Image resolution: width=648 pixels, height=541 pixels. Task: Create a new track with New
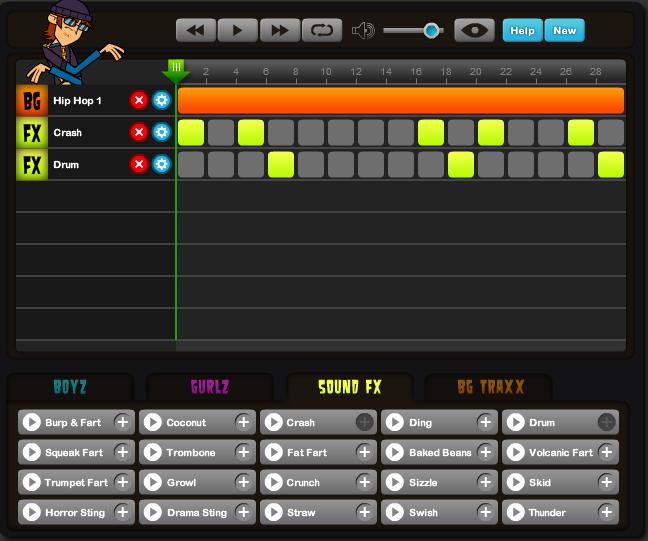coord(565,30)
